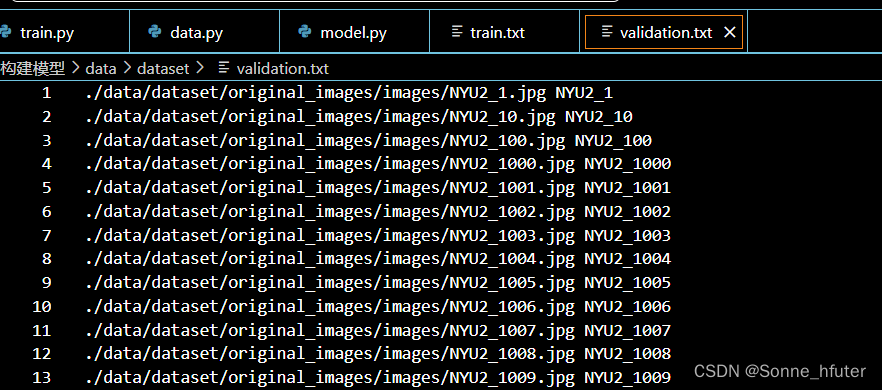882x390 pixels.
Task: Click the path ending NYU2_1001.jpg
Action: (x=330, y=187)
